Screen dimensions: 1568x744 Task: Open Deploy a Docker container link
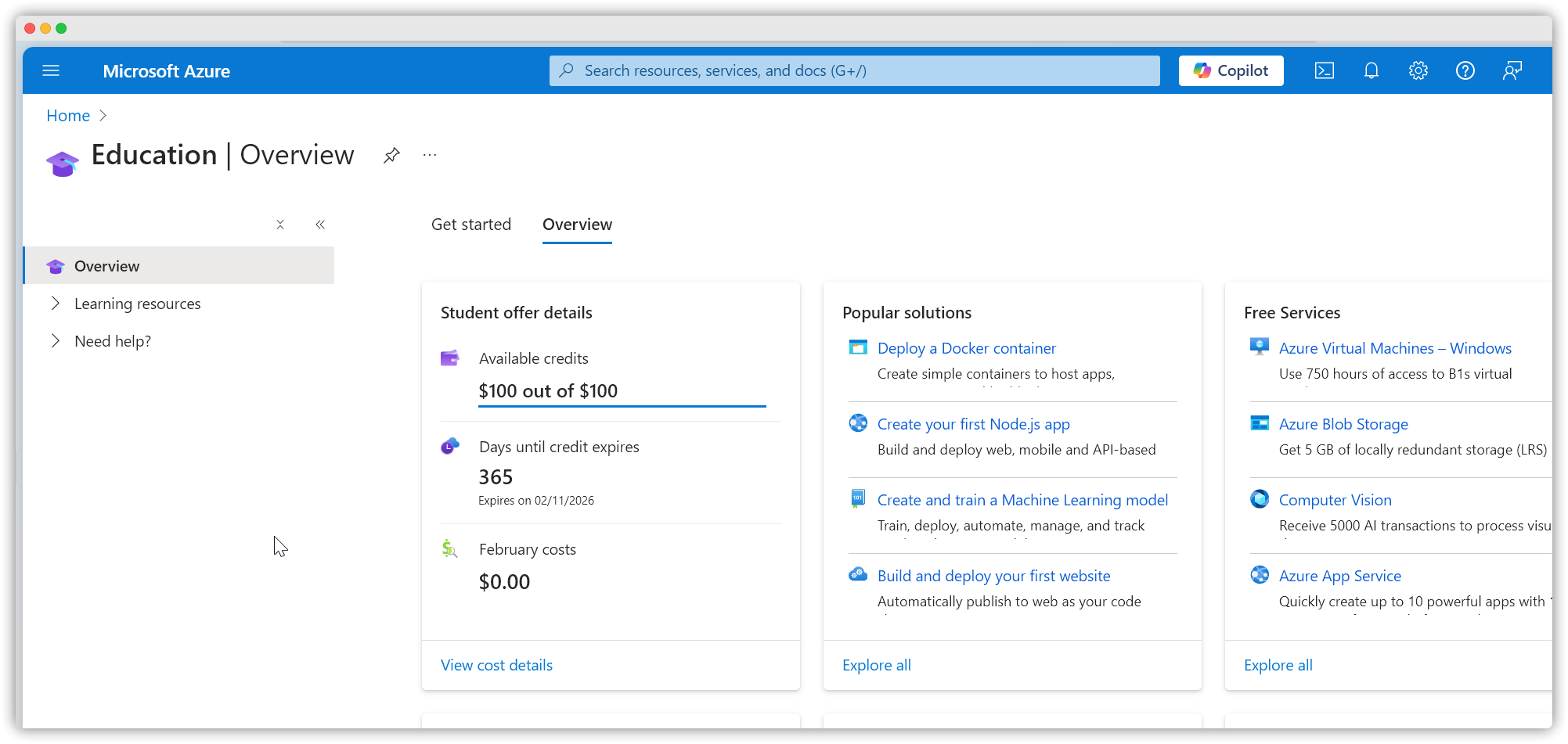[x=967, y=348]
